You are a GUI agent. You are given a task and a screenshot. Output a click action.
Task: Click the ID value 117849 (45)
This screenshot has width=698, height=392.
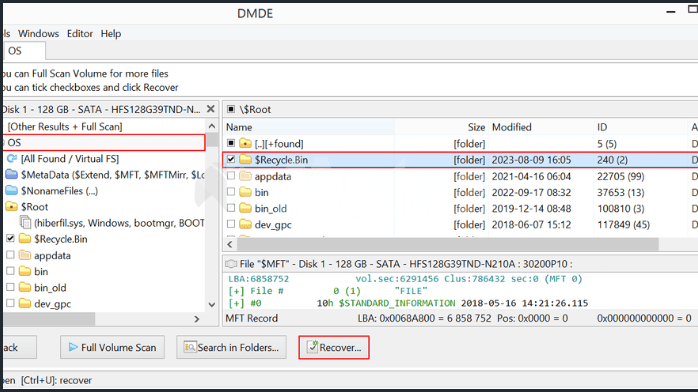click(623, 224)
